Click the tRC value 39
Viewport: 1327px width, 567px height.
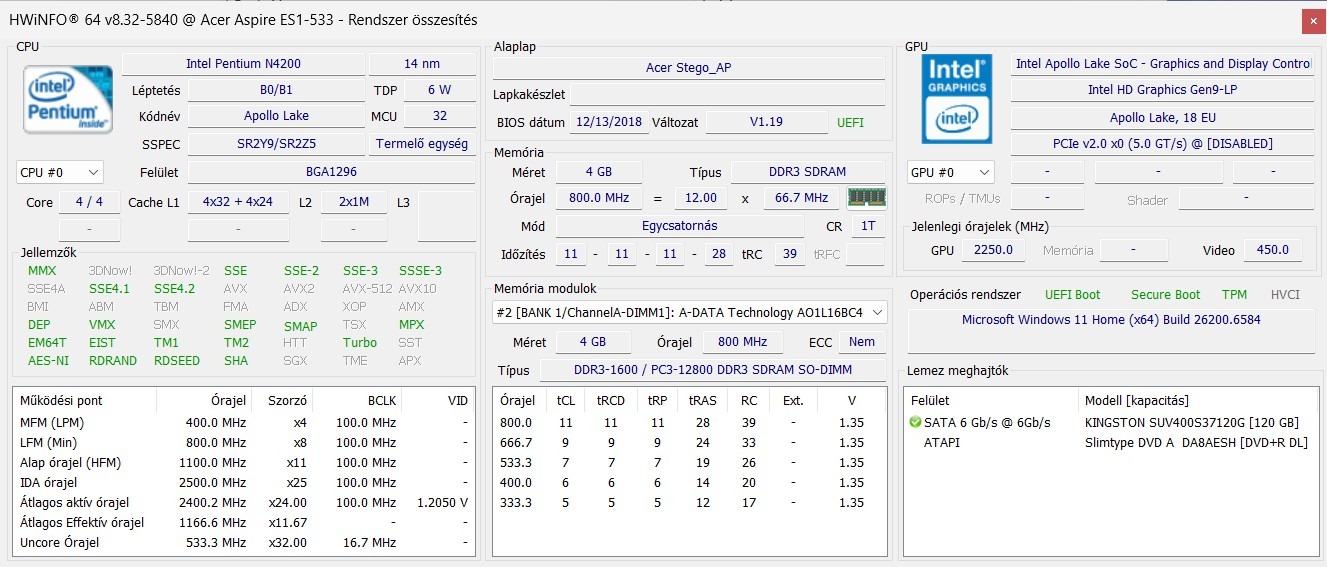click(789, 254)
